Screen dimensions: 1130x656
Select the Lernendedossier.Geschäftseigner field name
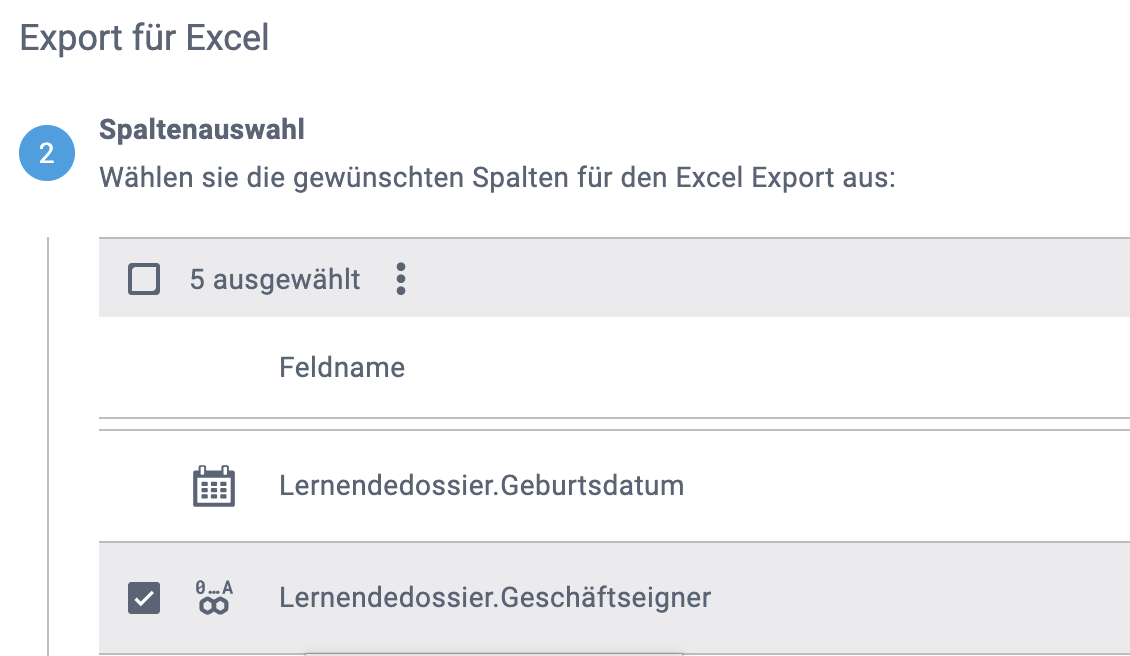pyautogui.click(x=495, y=598)
